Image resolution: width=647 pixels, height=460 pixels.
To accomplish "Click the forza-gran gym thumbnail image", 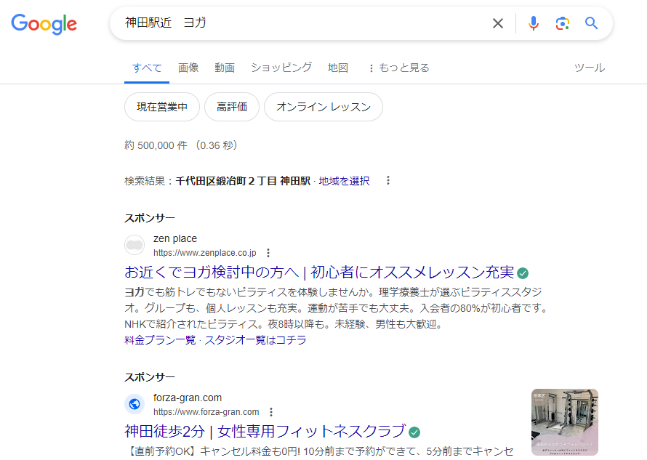I will [x=564, y=422].
